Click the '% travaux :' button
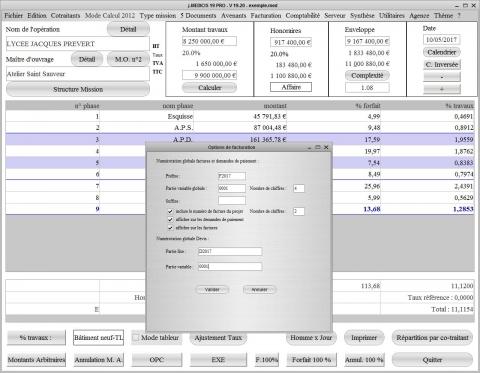 36,338
